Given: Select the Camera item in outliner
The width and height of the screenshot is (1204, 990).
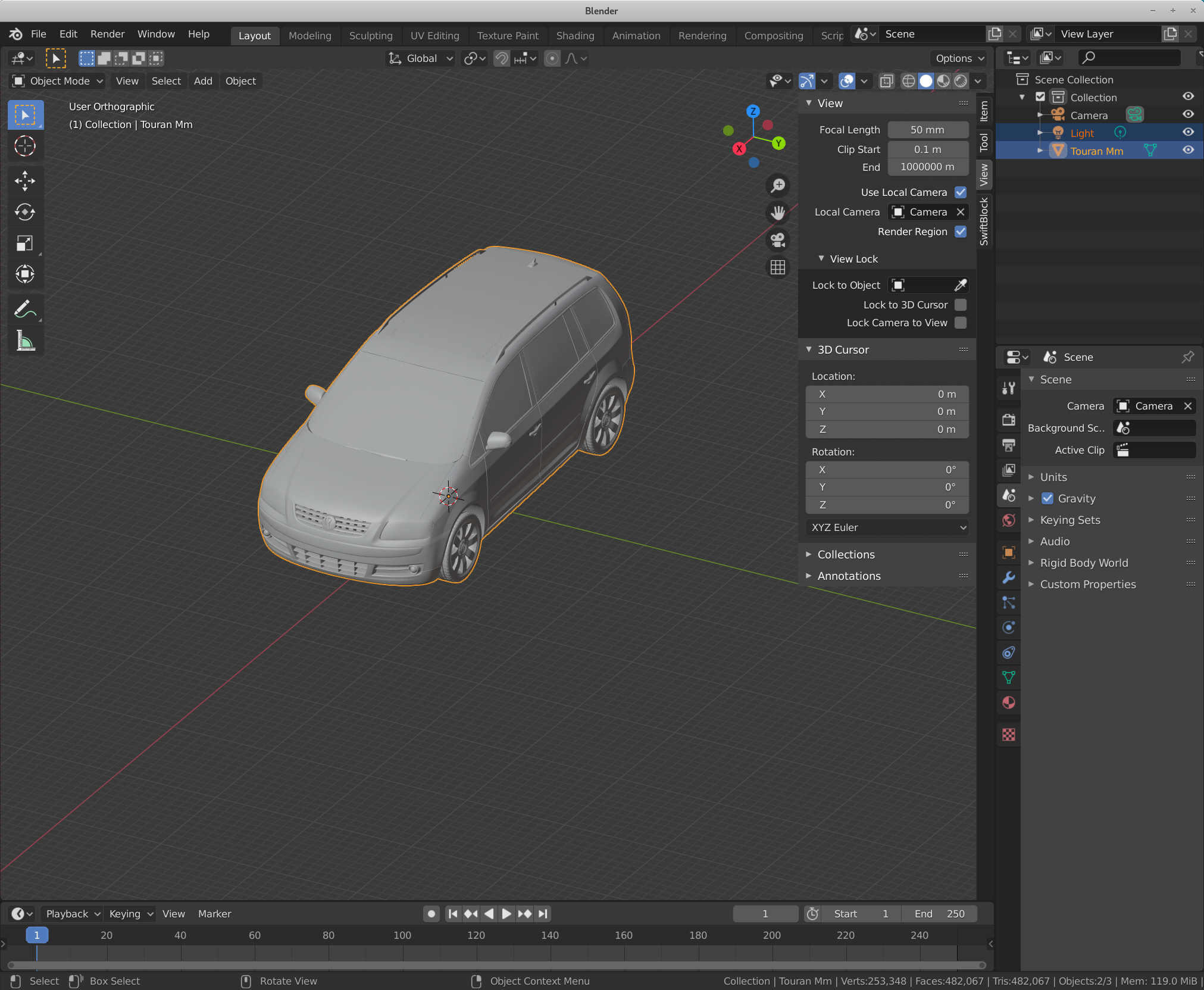Looking at the screenshot, I should point(1089,115).
